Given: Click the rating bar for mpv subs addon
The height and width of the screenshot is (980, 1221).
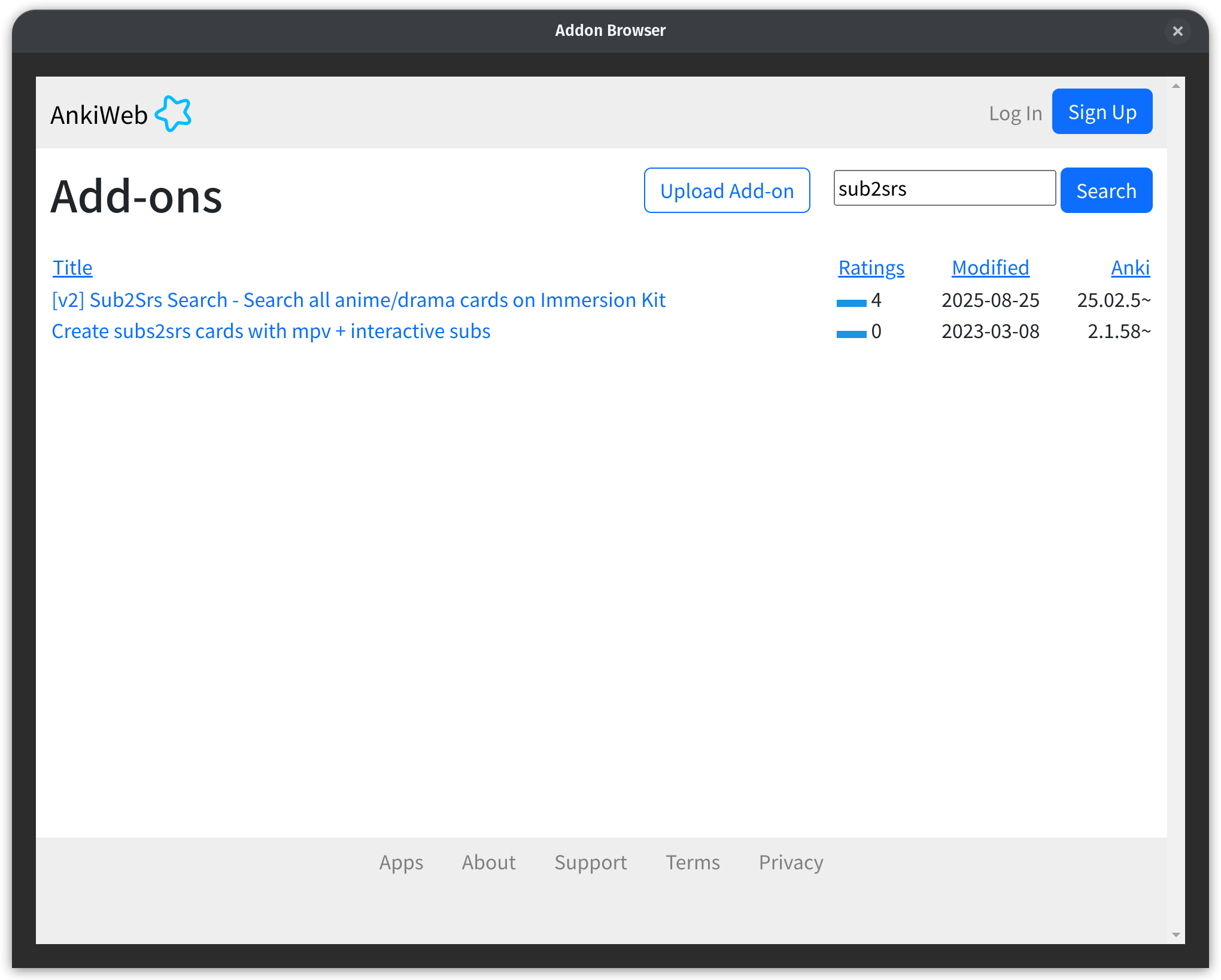Looking at the screenshot, I should [851, 334].
